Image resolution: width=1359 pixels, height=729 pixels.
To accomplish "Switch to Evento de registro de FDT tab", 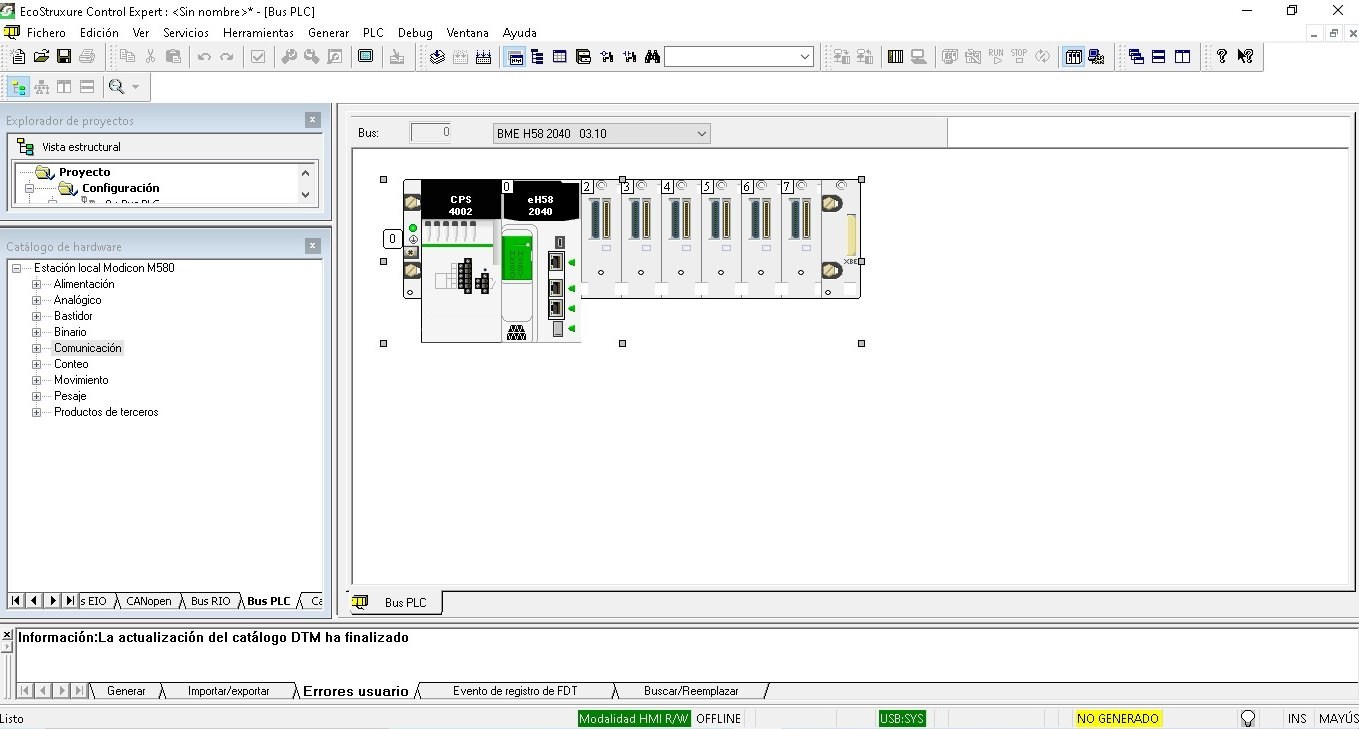I will pyautogui.click(x=515, y=691).
